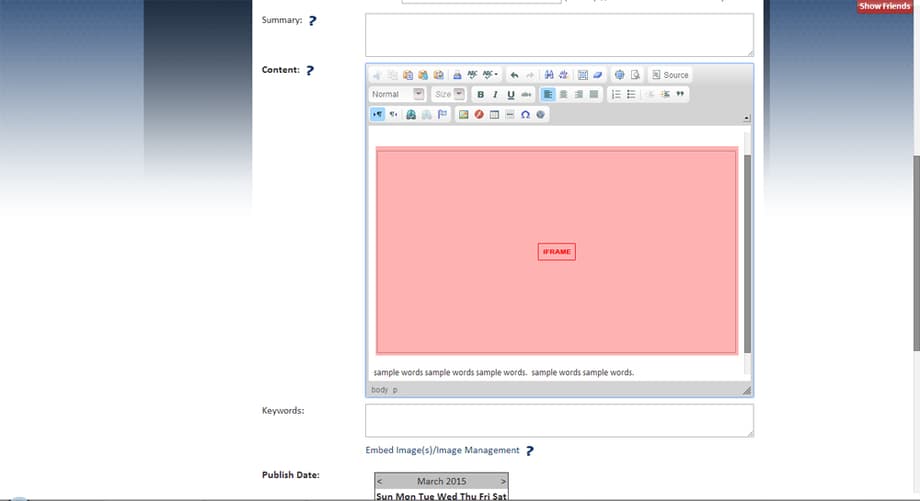
Task: Click the Insert image icon
Action: tap(464, 114)
